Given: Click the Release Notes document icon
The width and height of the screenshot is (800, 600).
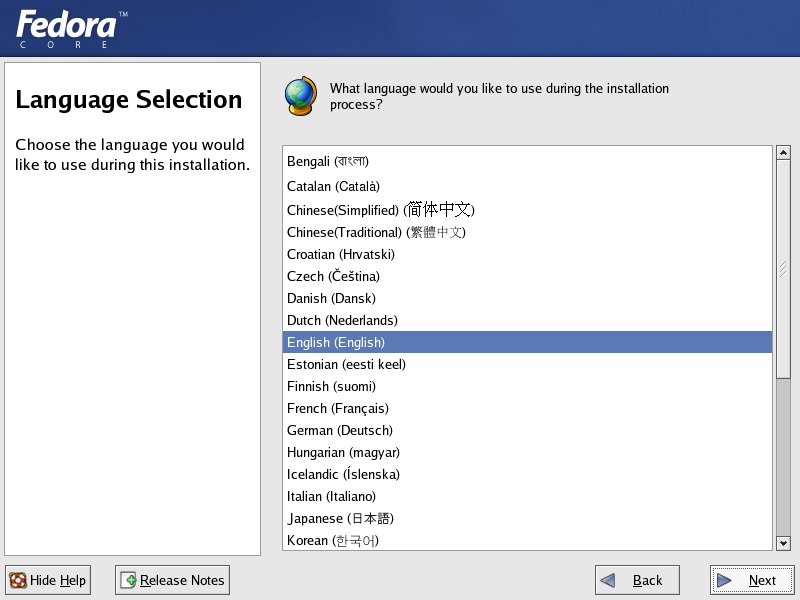Looking at the screenshot, I should [128, 580].
